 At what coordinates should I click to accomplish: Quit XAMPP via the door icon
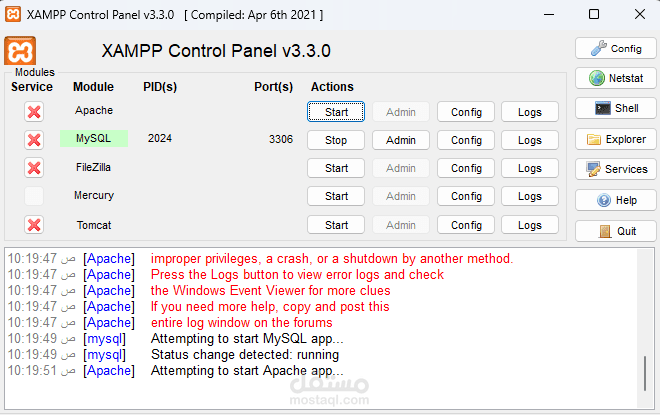tap(605, 231)
